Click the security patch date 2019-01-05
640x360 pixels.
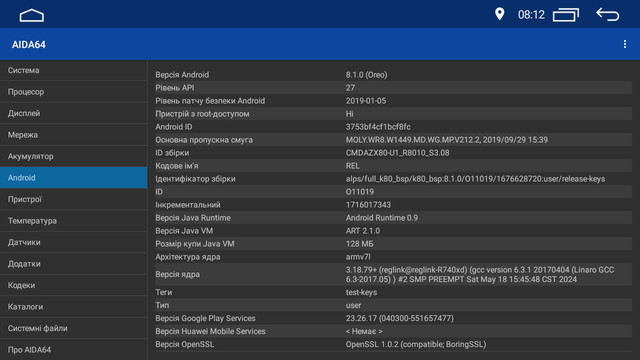tap(366, 101)
